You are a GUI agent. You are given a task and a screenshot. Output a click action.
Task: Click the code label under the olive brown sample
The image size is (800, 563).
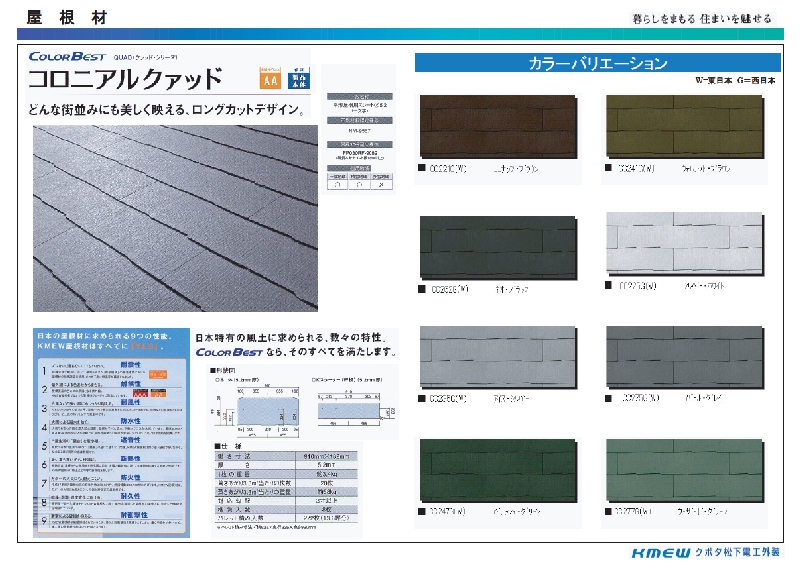click(x=637, y=168)
